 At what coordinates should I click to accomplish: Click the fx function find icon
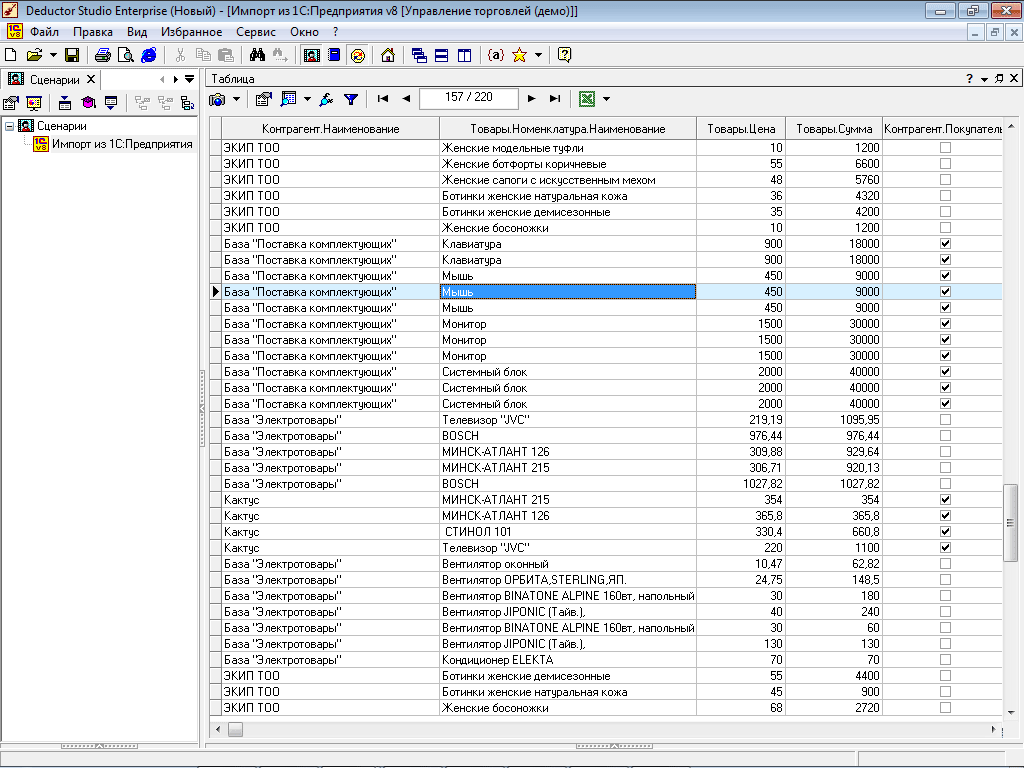tap(326, 99)
